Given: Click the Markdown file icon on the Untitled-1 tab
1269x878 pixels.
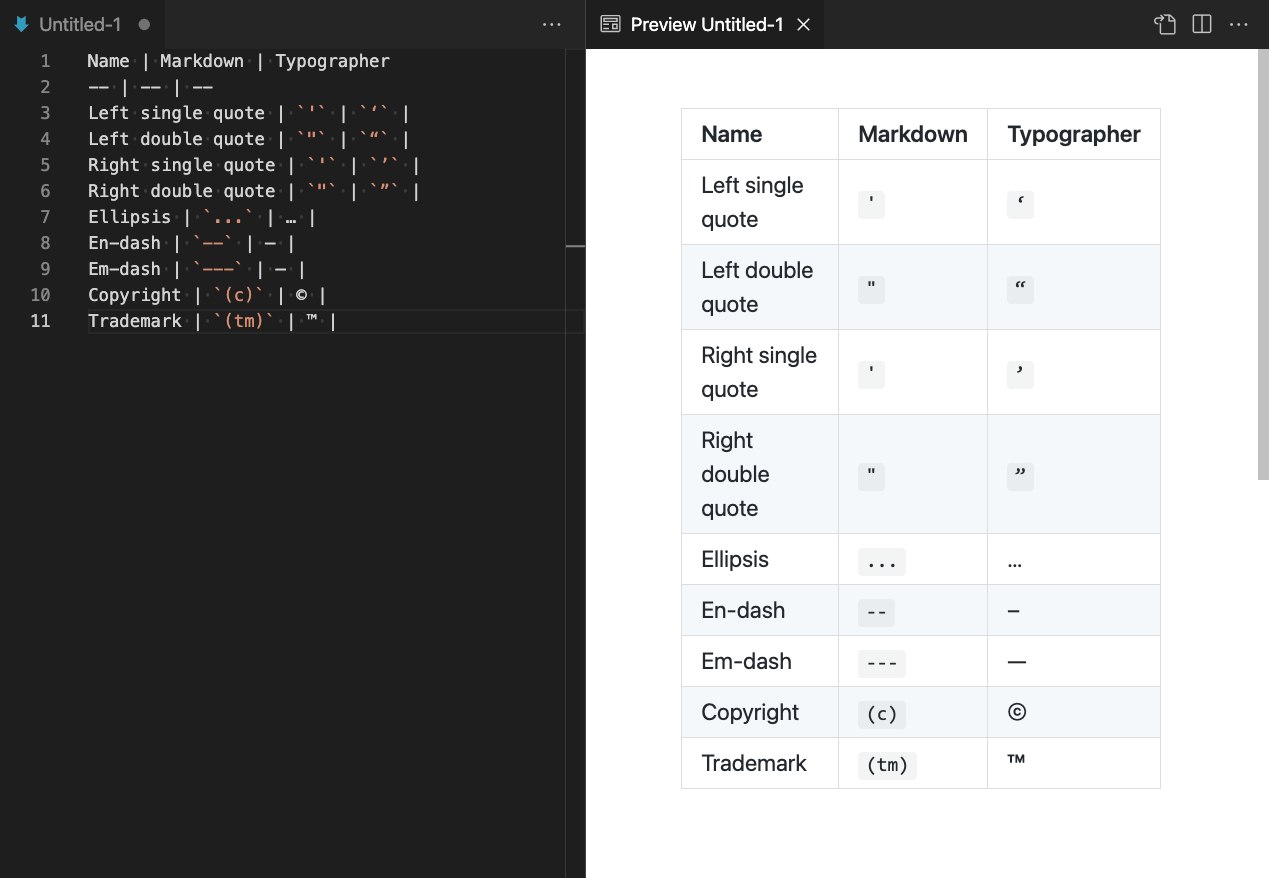Looking at the screenshot, I should tap(20, 24).
